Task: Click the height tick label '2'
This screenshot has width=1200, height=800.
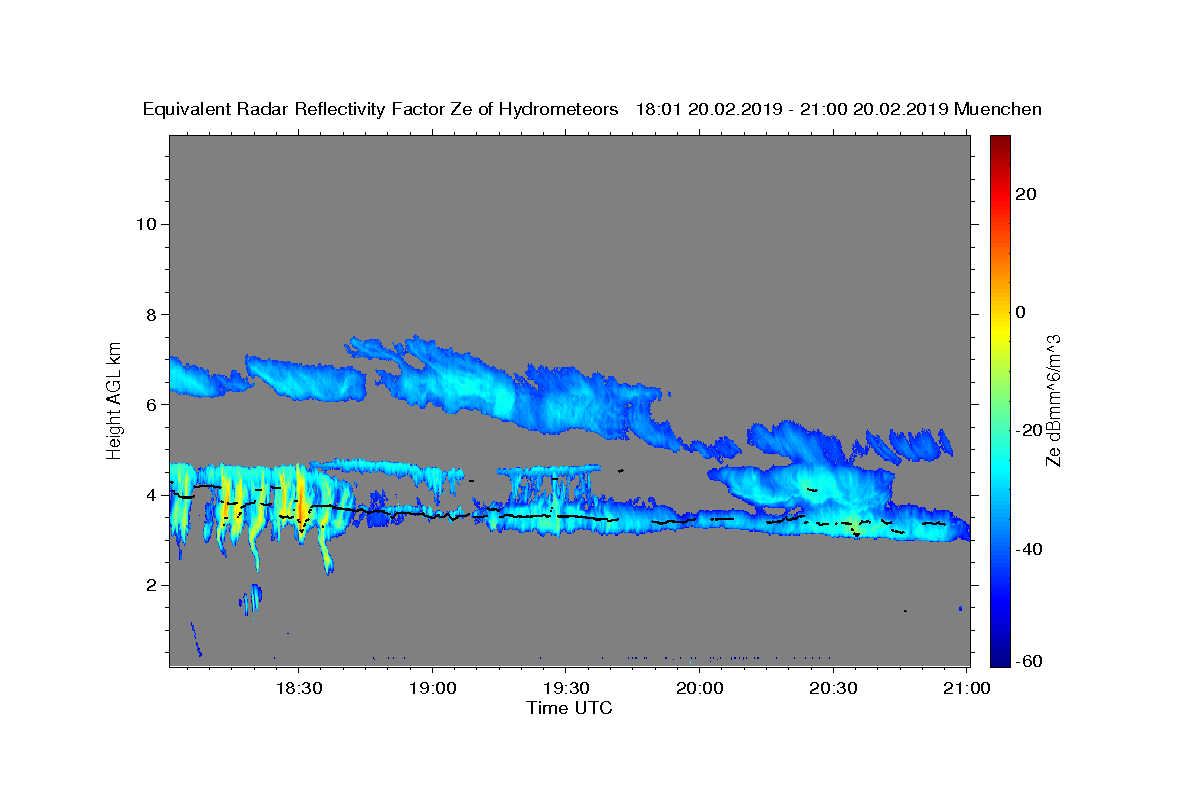Action: (x=150, y=585)
